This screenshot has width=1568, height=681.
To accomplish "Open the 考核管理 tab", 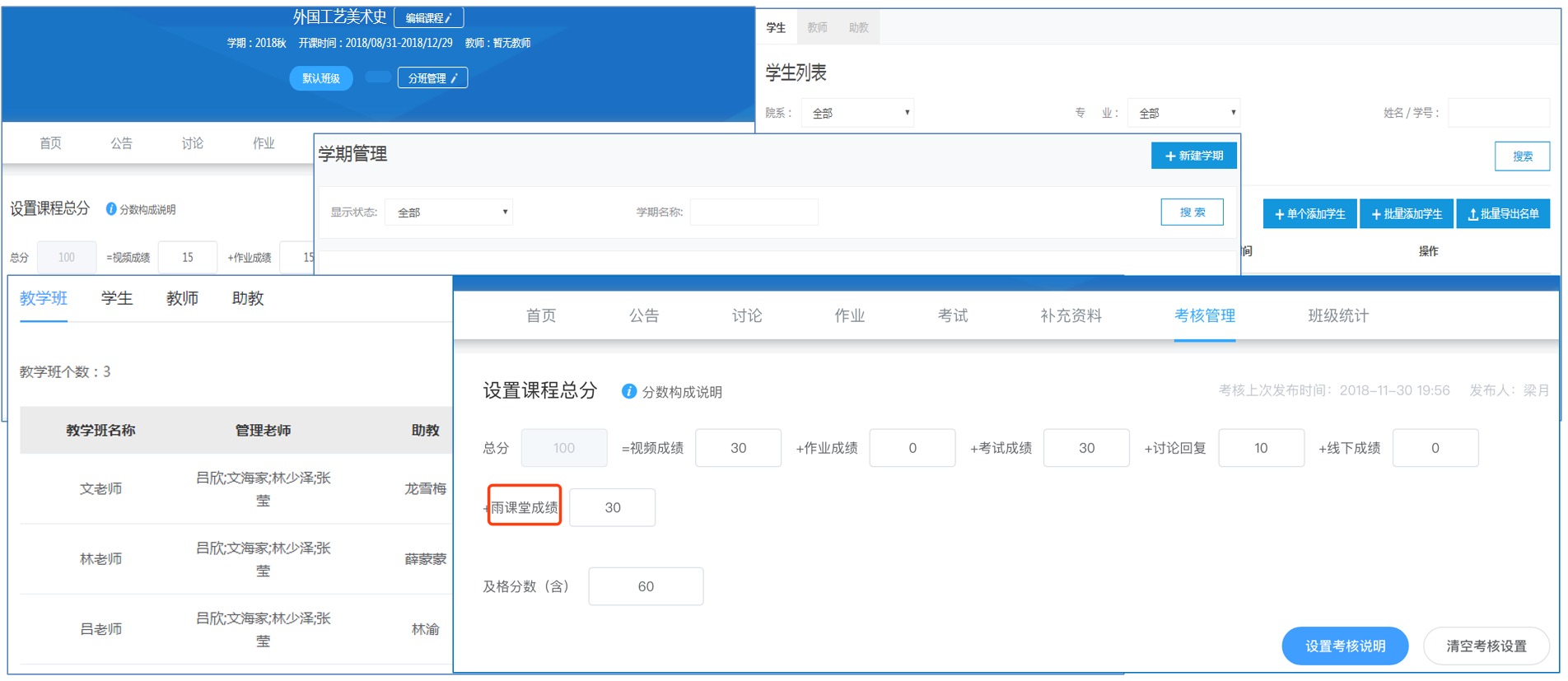I will point(1205,315).
